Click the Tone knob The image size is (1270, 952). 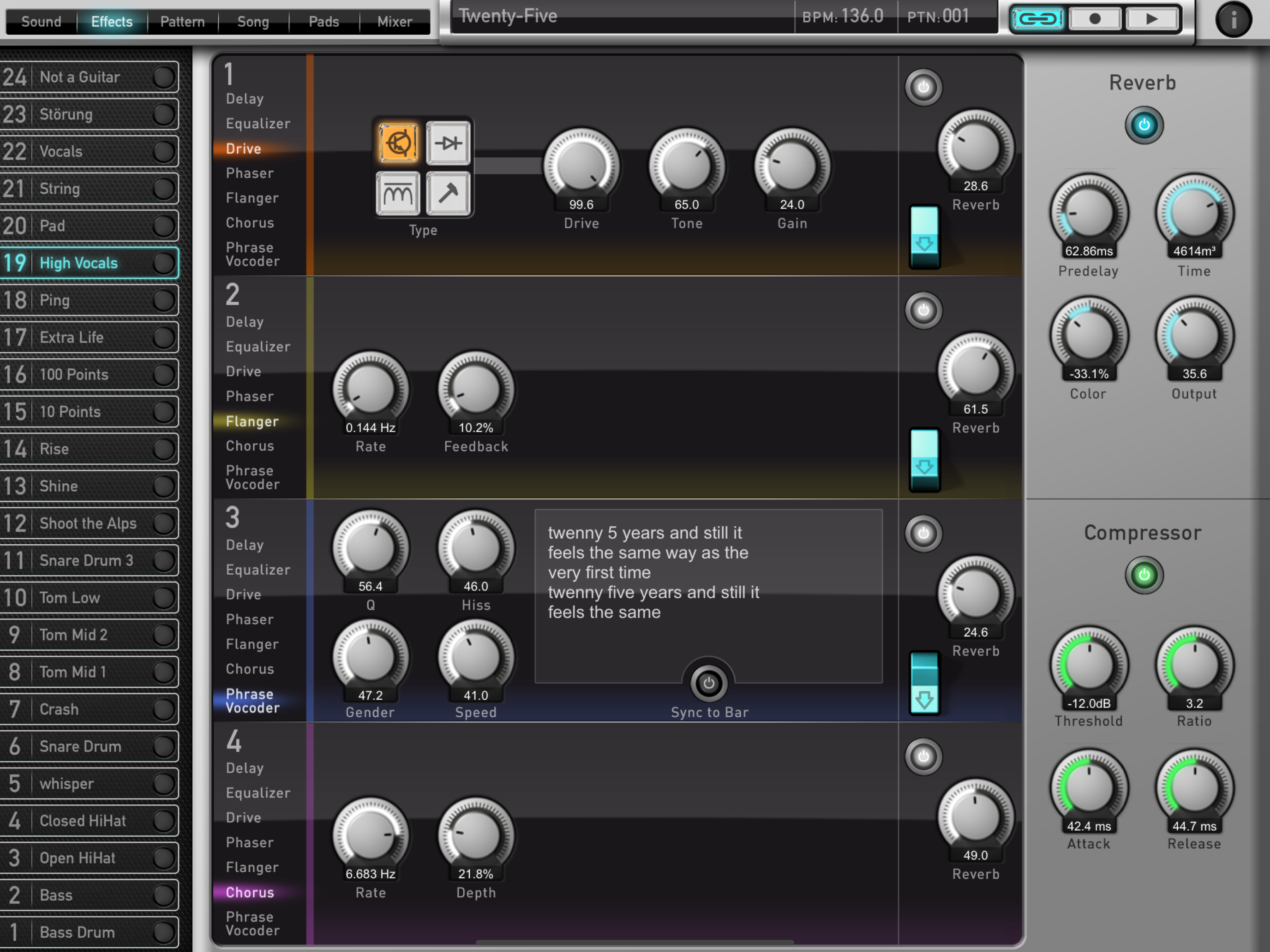pos(687,166)
